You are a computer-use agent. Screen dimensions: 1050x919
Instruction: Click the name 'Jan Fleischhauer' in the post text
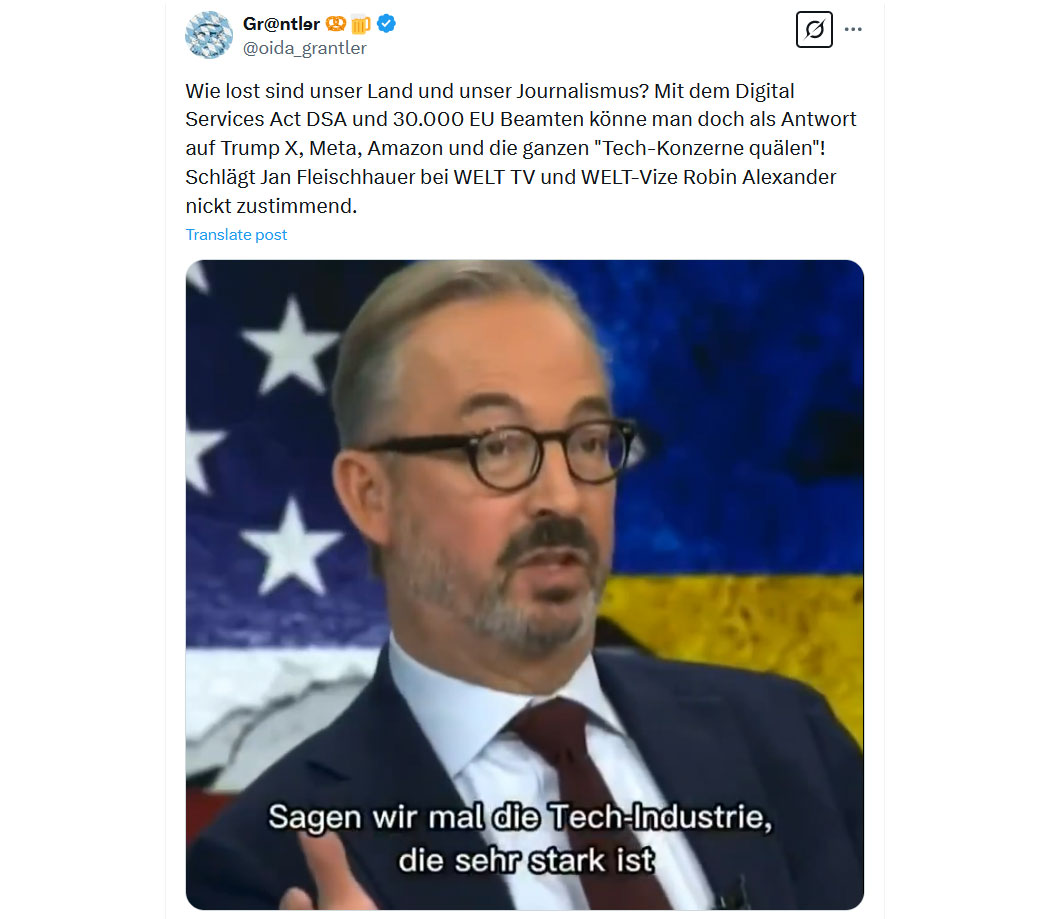click(x=338, y=177)
